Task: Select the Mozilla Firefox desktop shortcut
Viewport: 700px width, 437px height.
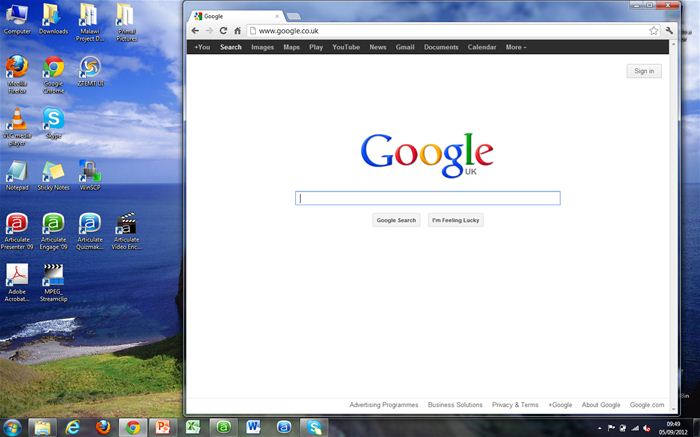Action: [17, 75]
